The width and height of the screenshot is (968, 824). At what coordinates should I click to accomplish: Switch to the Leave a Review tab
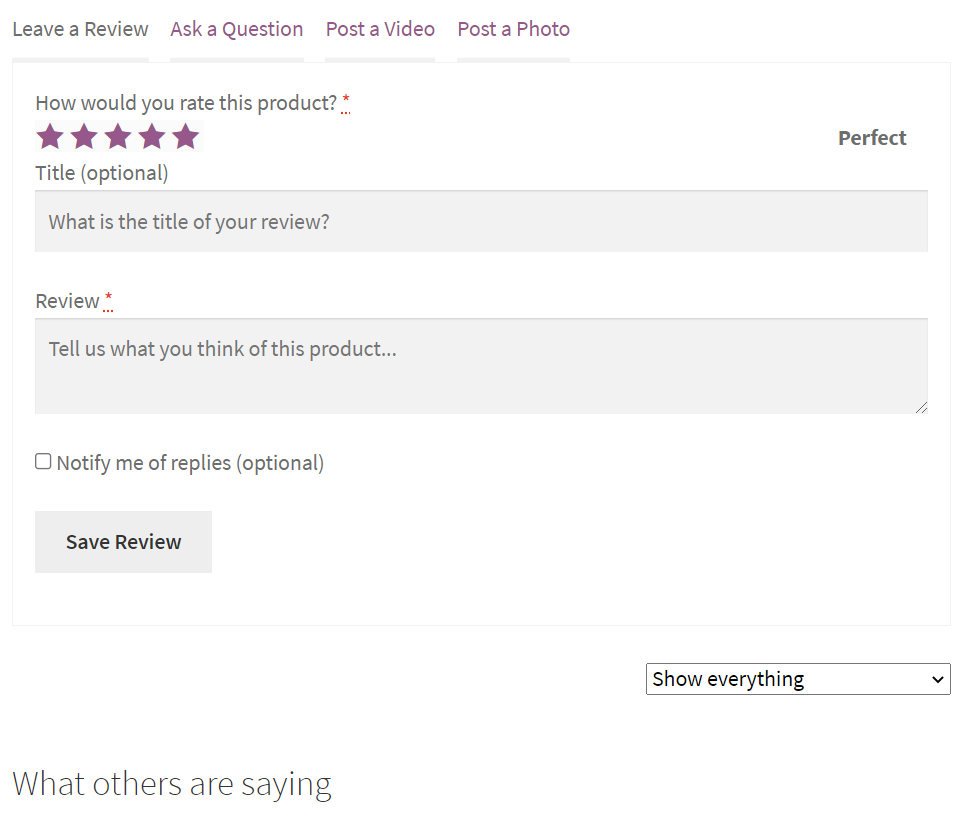[80, 29]
